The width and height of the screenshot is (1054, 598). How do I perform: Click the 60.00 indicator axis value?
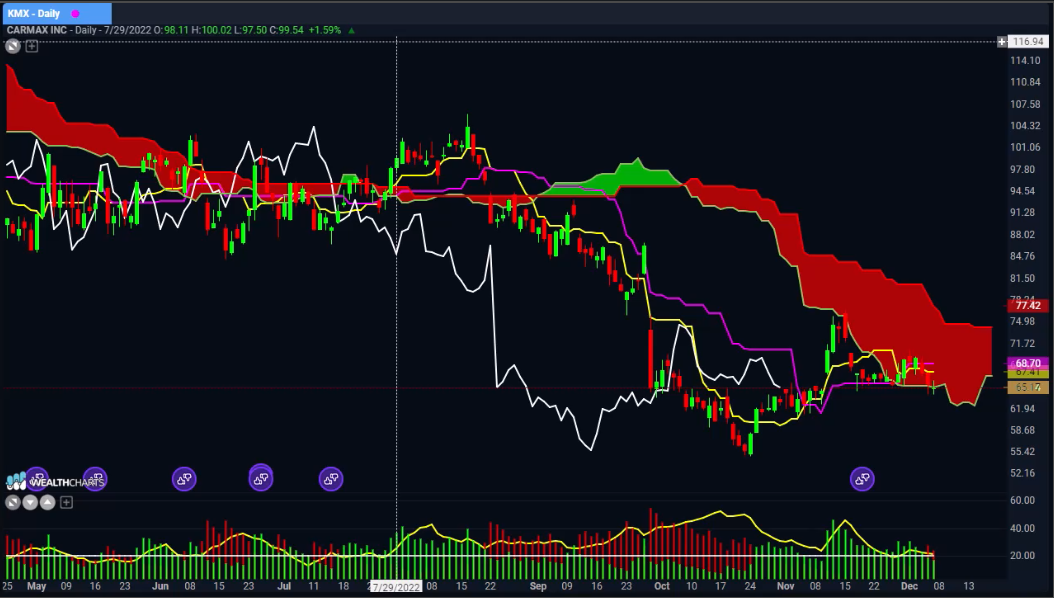tap(1022, 501)
